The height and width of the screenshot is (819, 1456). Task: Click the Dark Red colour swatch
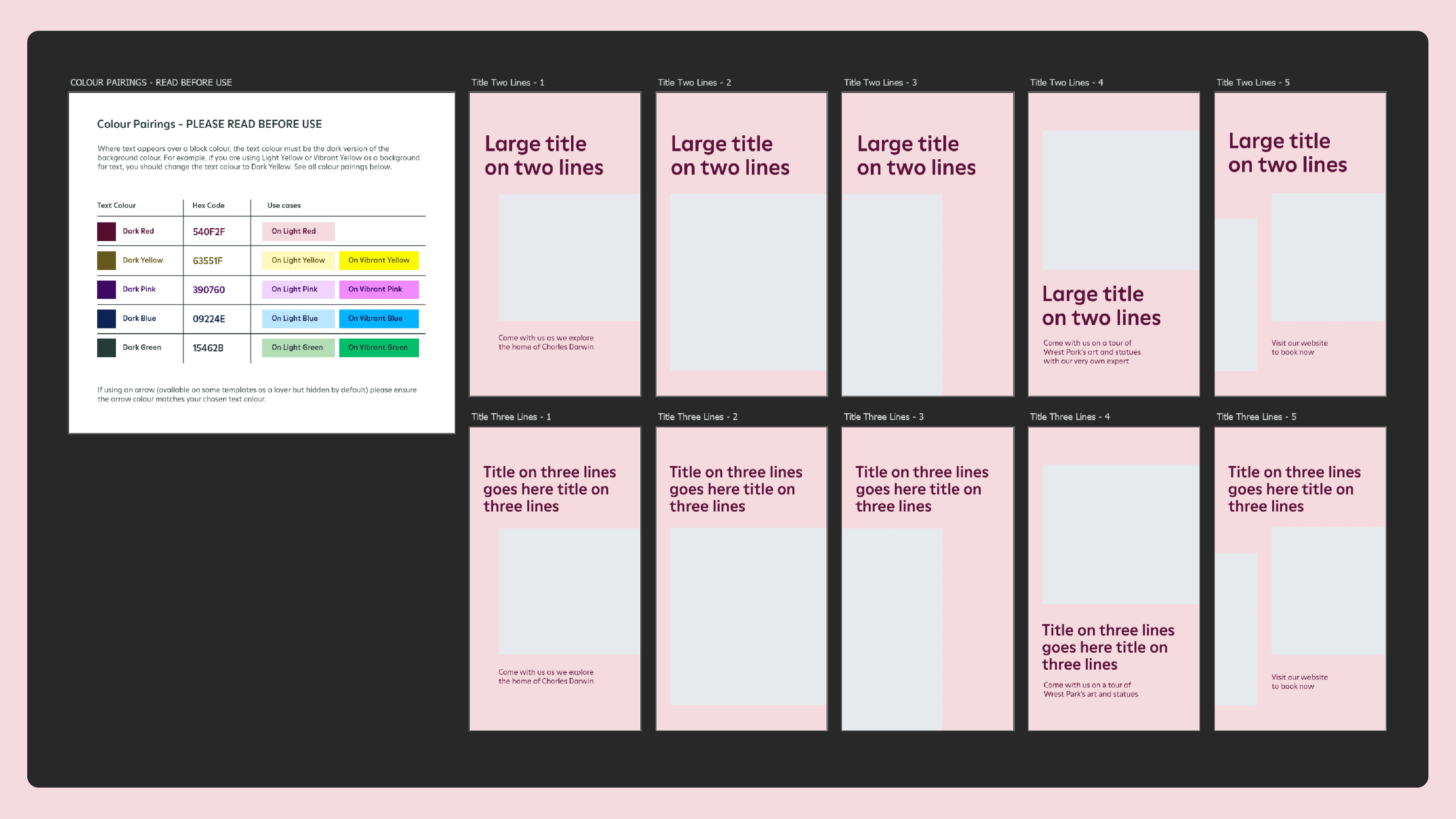(x=106, y=231)
